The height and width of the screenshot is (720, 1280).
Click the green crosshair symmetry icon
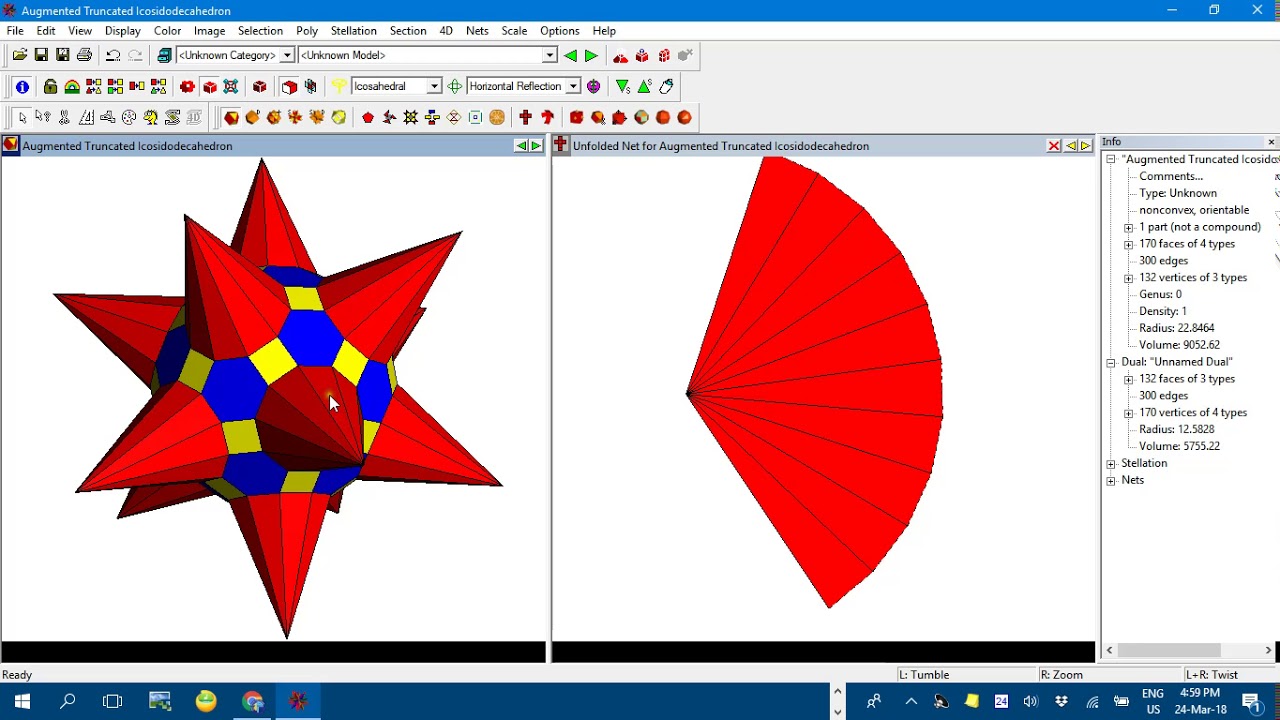click(454, 86)
